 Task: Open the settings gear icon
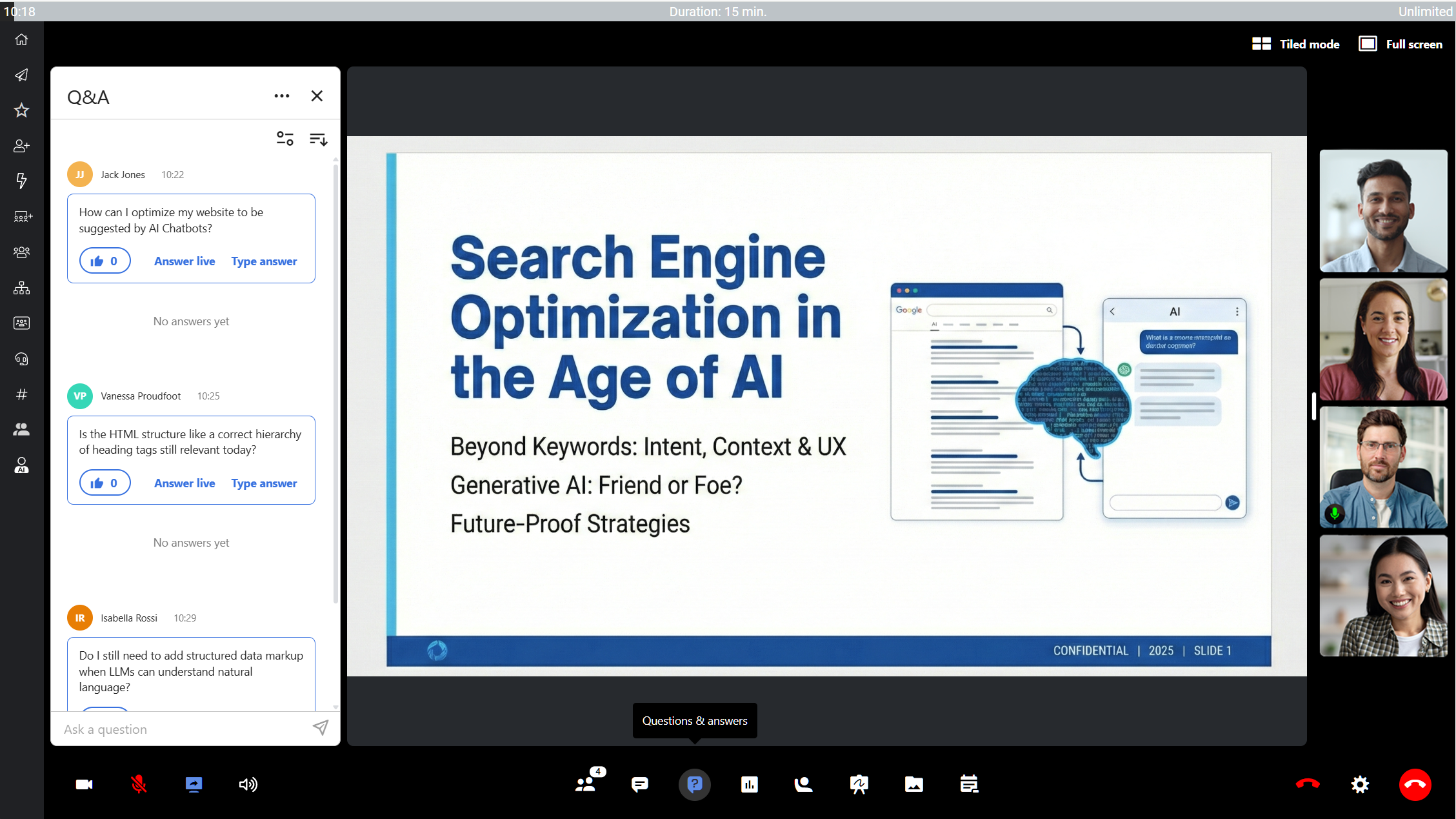pos(1360,784)
